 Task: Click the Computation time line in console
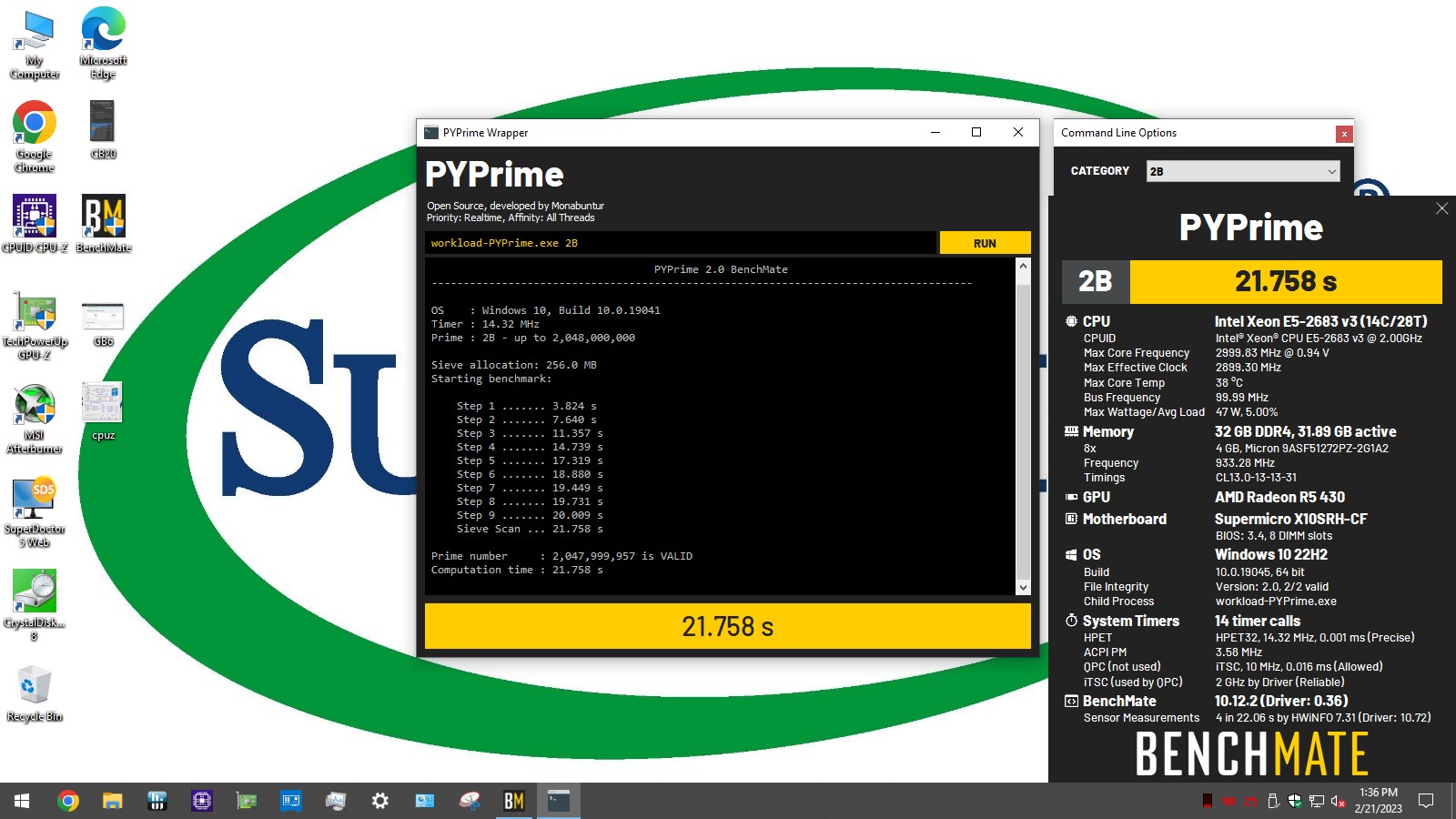[x=517, y=570]
